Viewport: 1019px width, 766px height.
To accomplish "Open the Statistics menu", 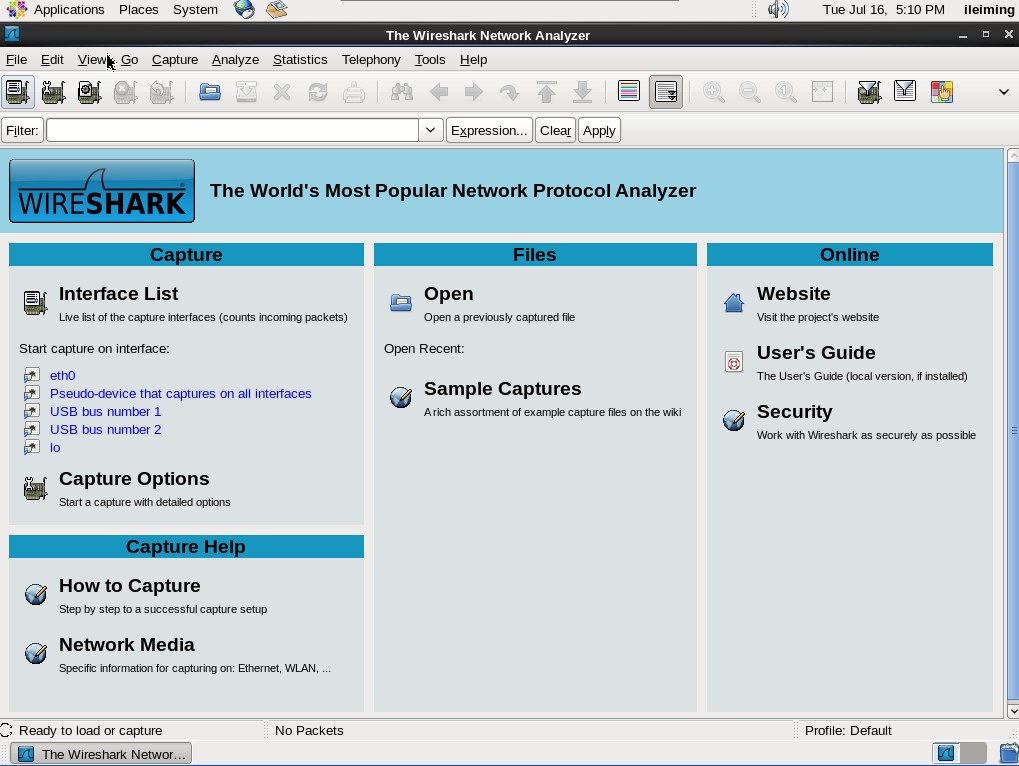I will tap(300, 60).
